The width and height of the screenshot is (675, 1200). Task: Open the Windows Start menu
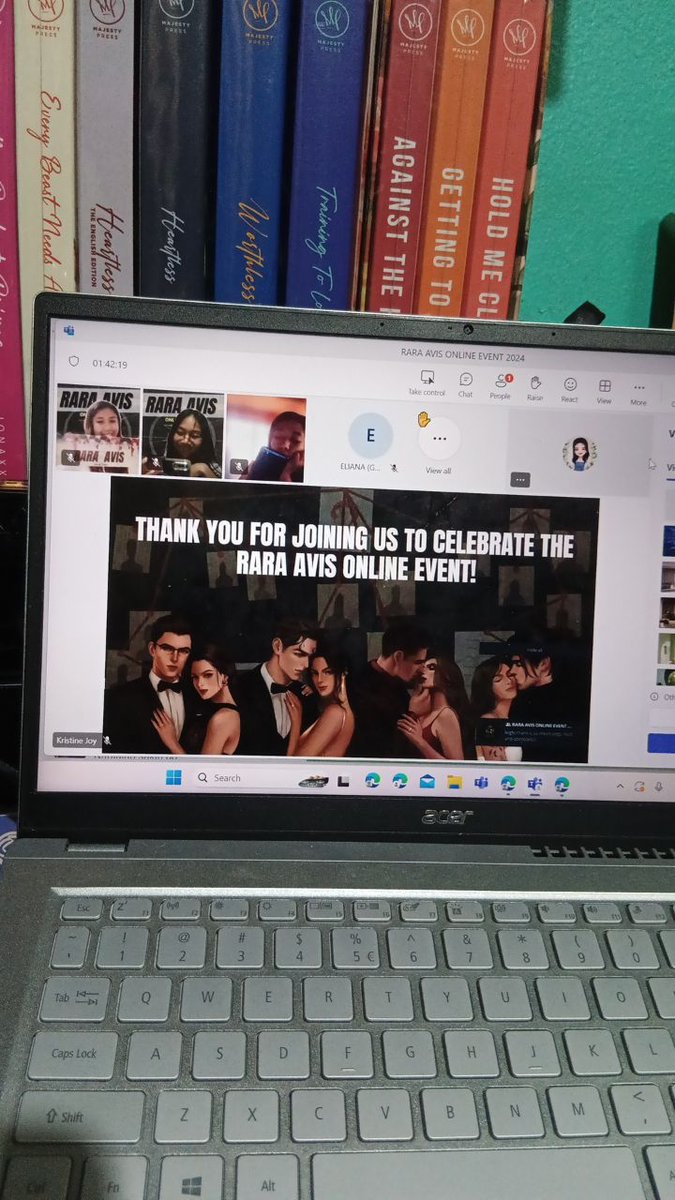click(x=172, y=777)
